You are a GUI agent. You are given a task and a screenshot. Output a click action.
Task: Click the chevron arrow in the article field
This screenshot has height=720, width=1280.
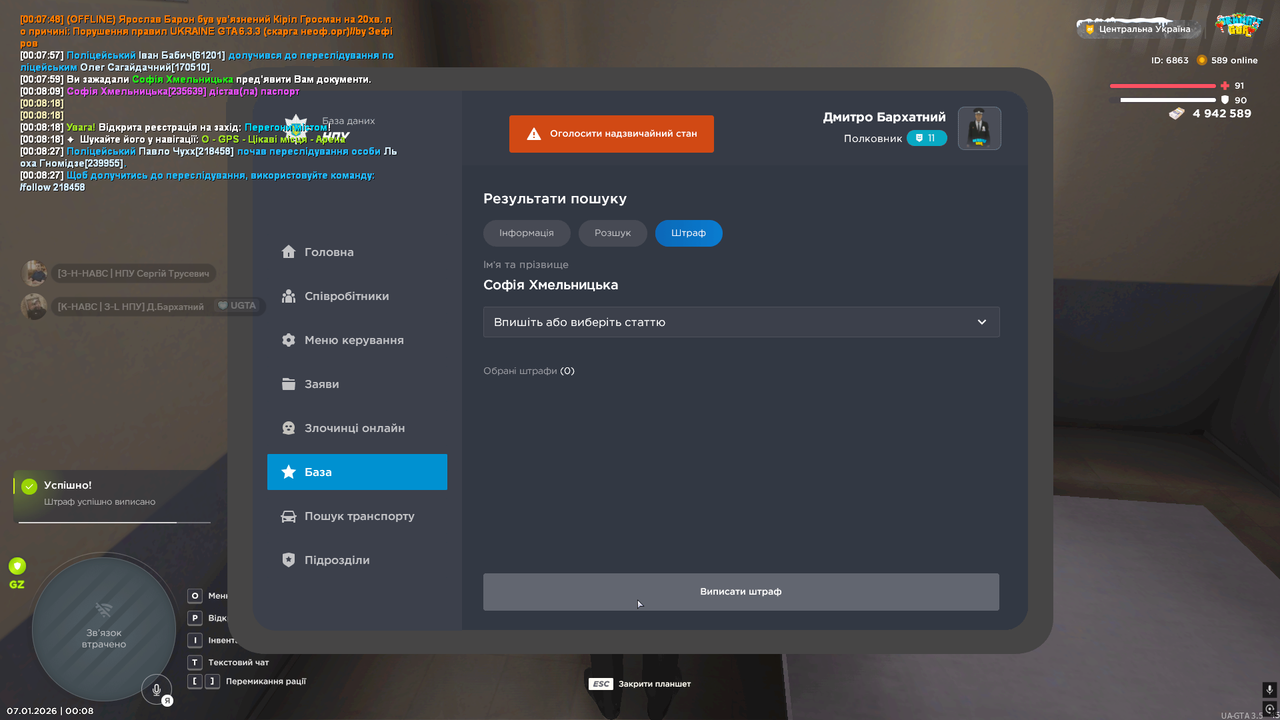coord(982,322)
